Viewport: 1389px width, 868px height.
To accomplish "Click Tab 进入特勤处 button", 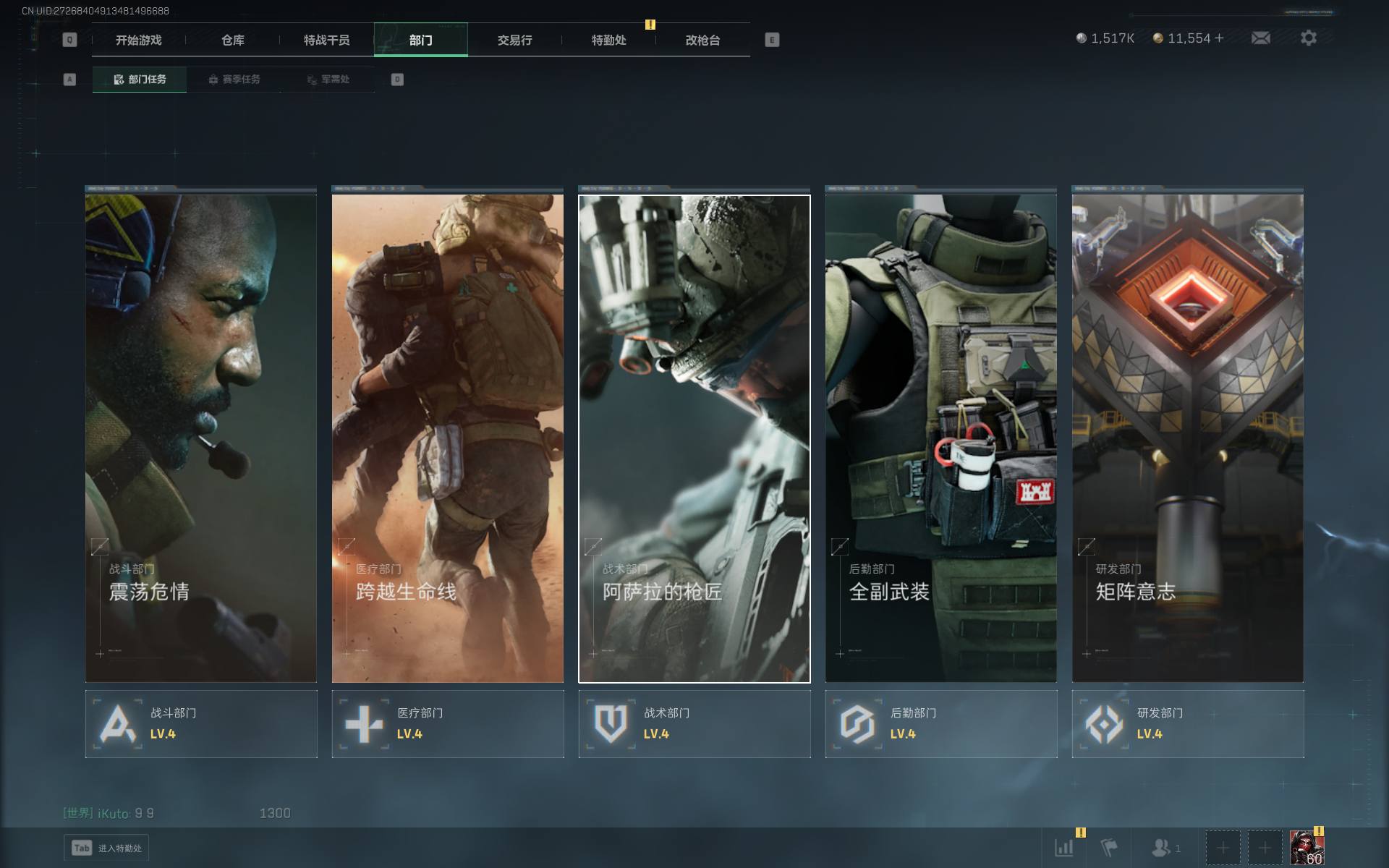I will click(107, 848).
